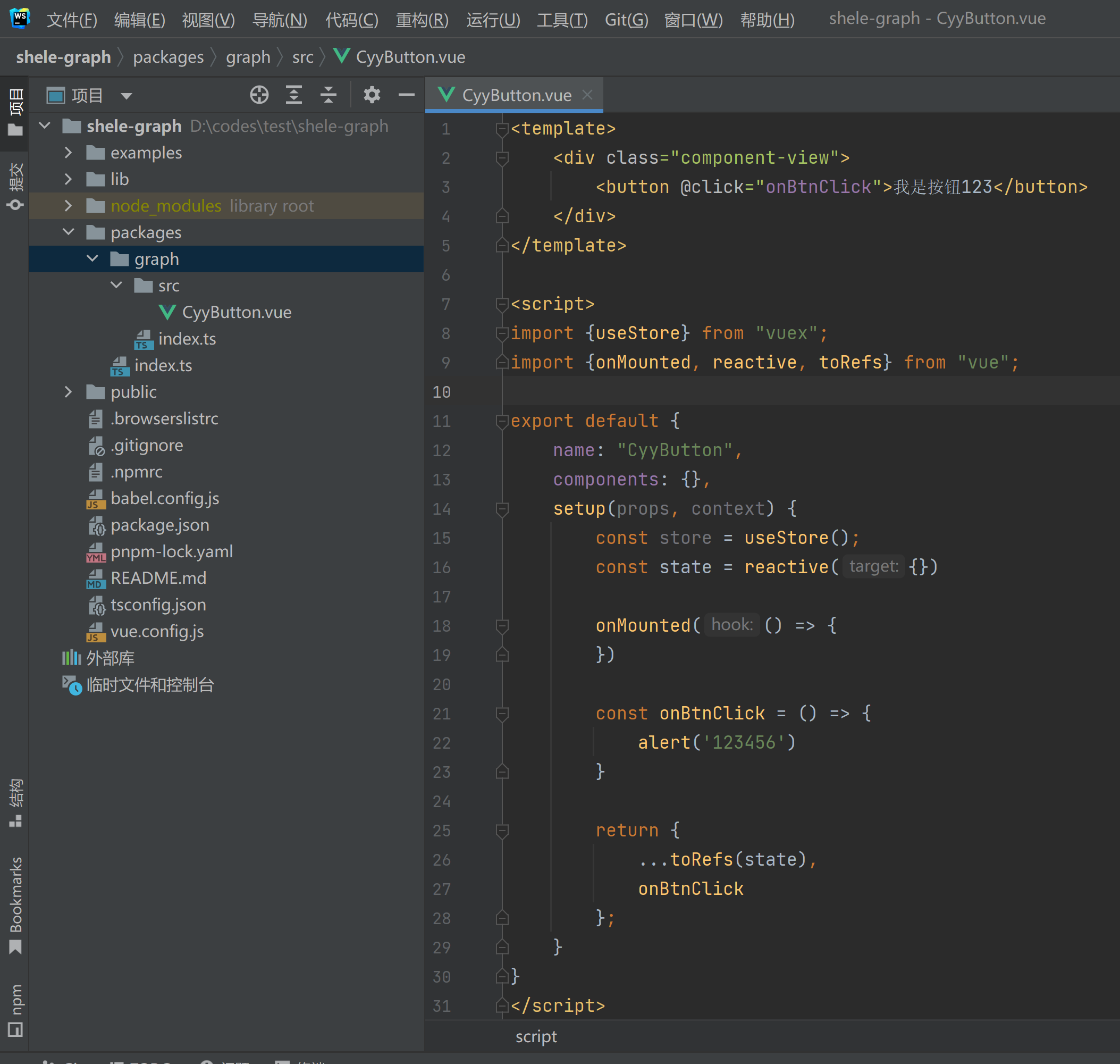Hide the project panel with minus icon

(406, 95)
